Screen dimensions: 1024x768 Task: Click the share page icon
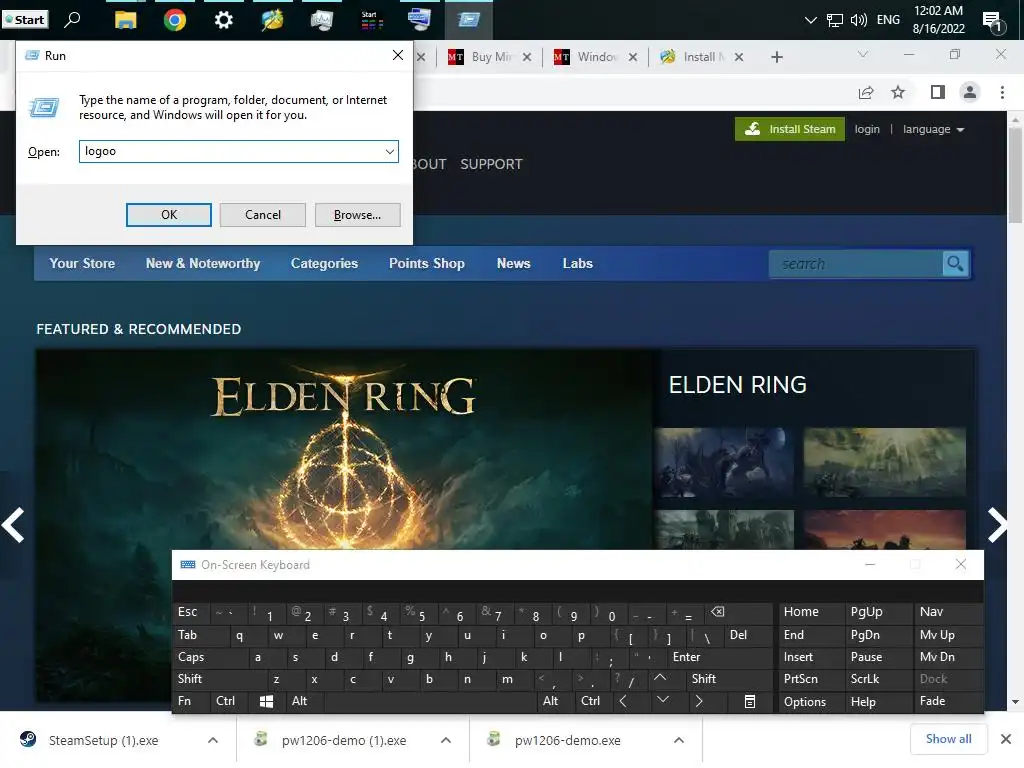[x=866, y=93]
